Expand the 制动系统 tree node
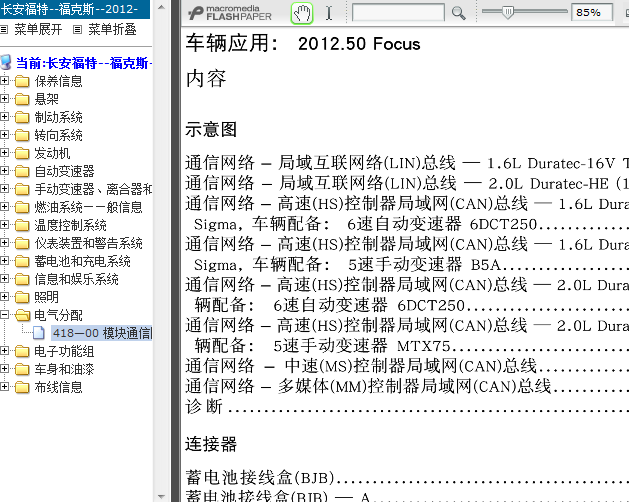The width and height of the screenshot is (629, 502). click(4, 117)
